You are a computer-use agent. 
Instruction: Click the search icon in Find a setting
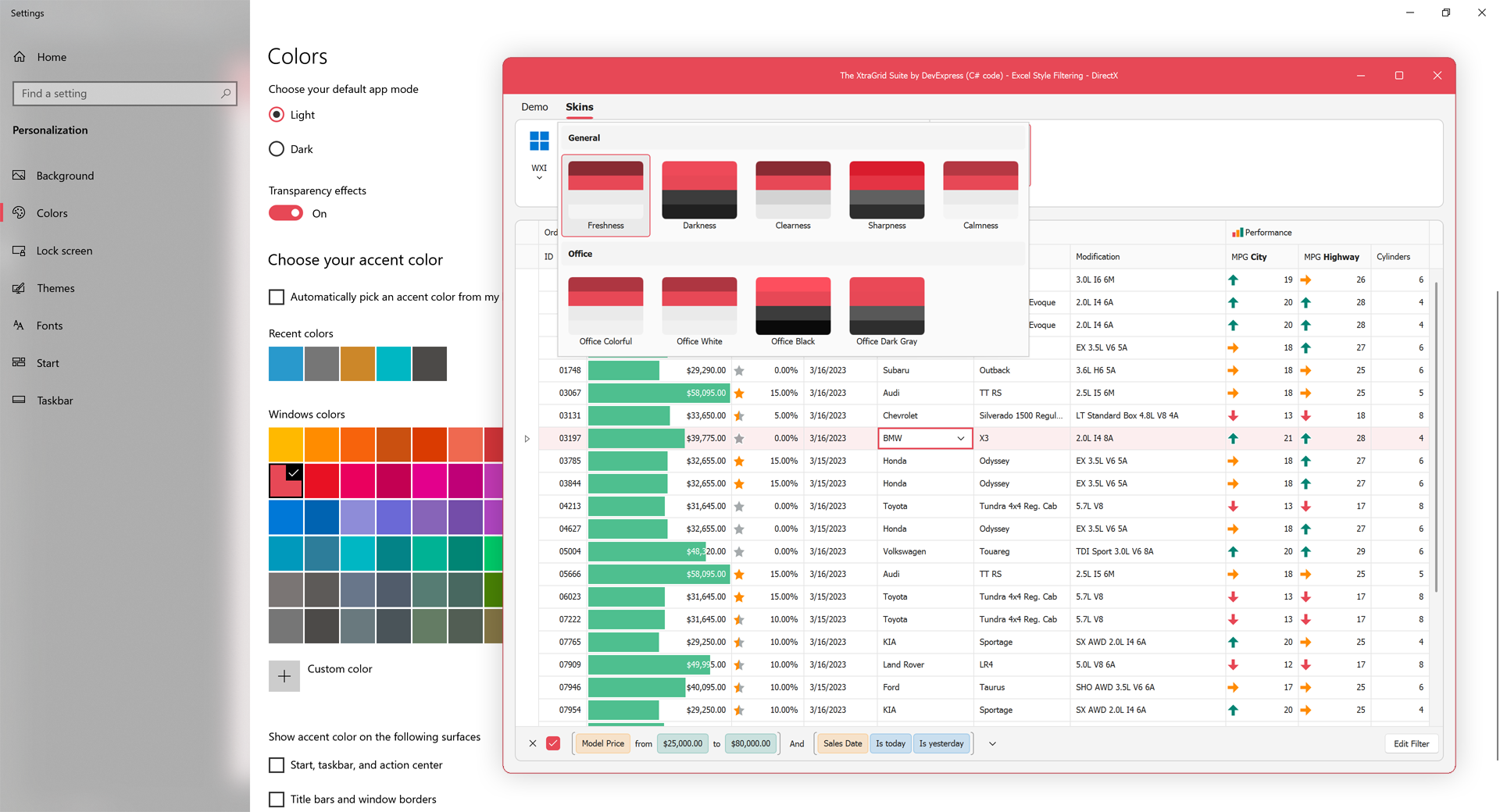click(x=226, y=94)
